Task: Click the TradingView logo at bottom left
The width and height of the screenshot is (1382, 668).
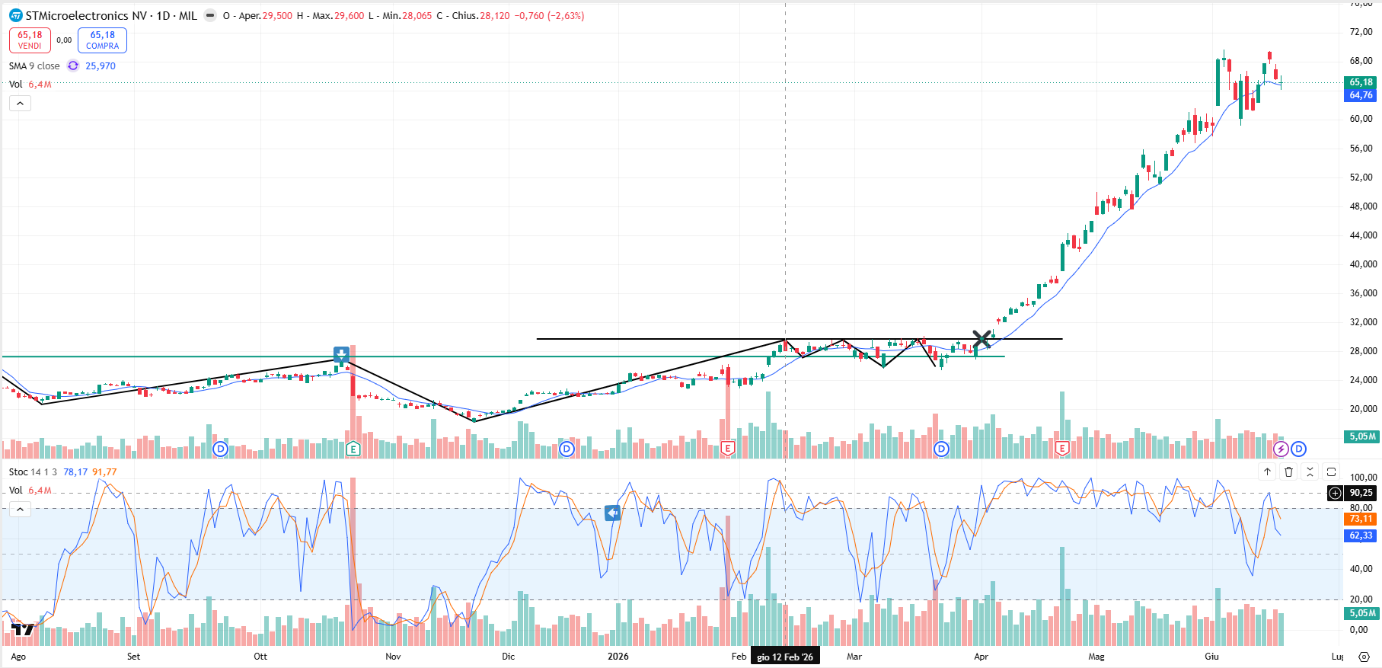Action: pyautogui.click(x=22, y=630)
